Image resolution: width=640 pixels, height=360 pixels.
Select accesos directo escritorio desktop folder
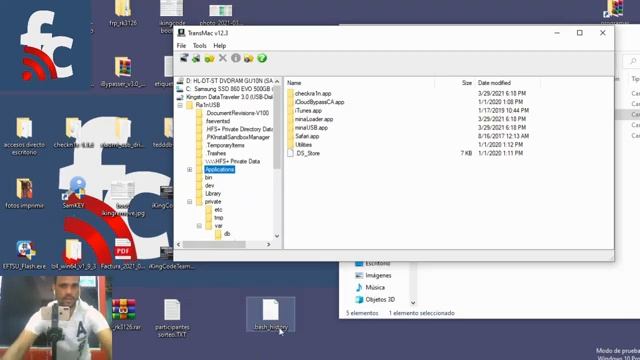[x=24, y=136]
